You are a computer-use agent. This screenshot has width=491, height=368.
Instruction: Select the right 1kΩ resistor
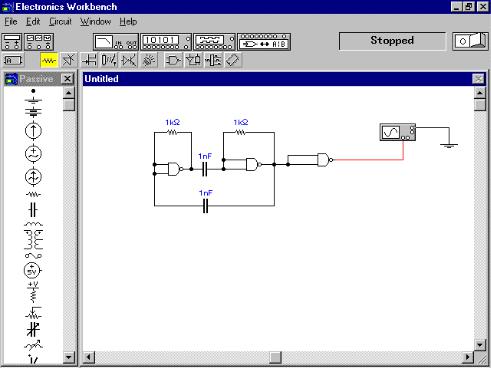pyautogui.click(x=240, y=132)
